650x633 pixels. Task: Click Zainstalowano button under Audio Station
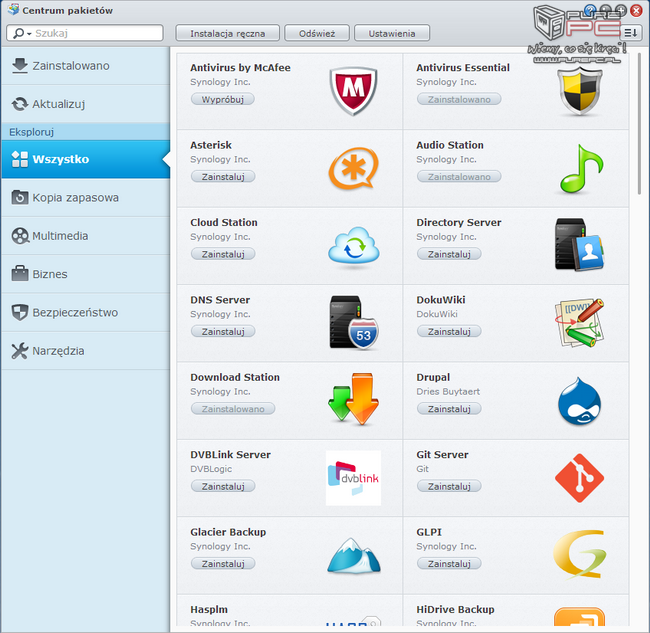(459, 177)
